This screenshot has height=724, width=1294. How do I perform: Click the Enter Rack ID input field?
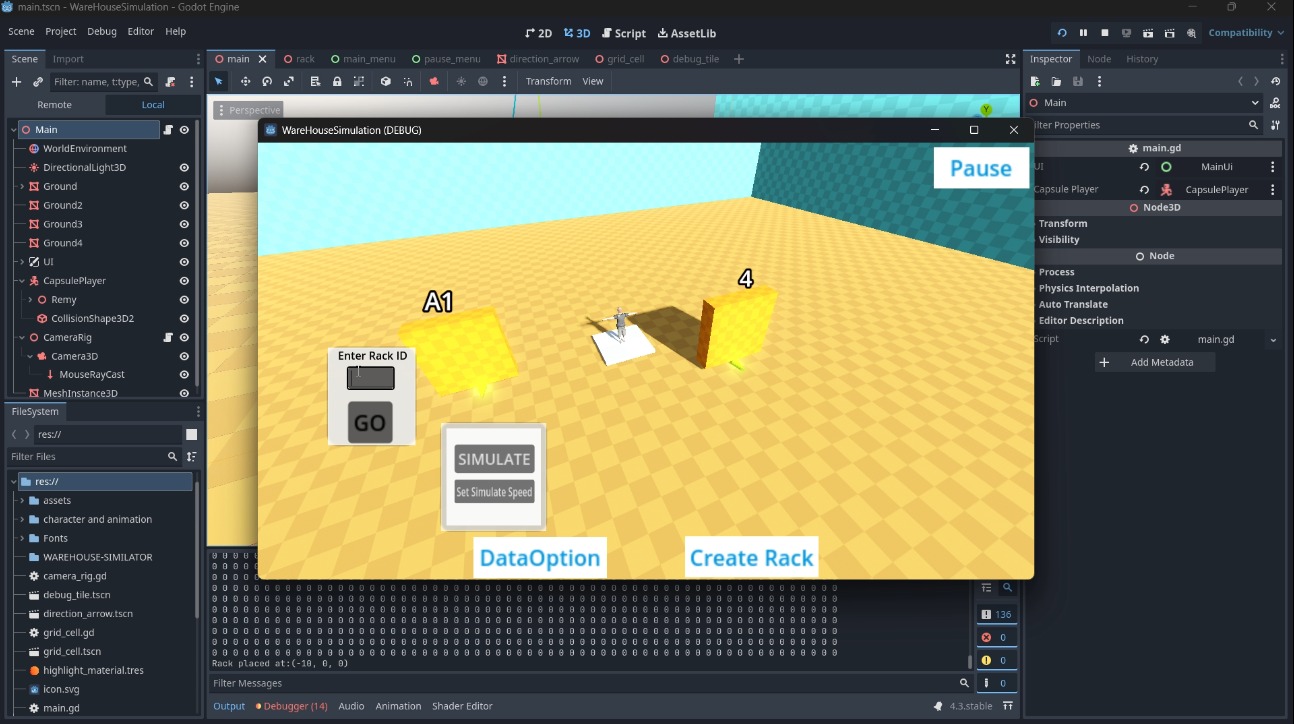point(370,378)
